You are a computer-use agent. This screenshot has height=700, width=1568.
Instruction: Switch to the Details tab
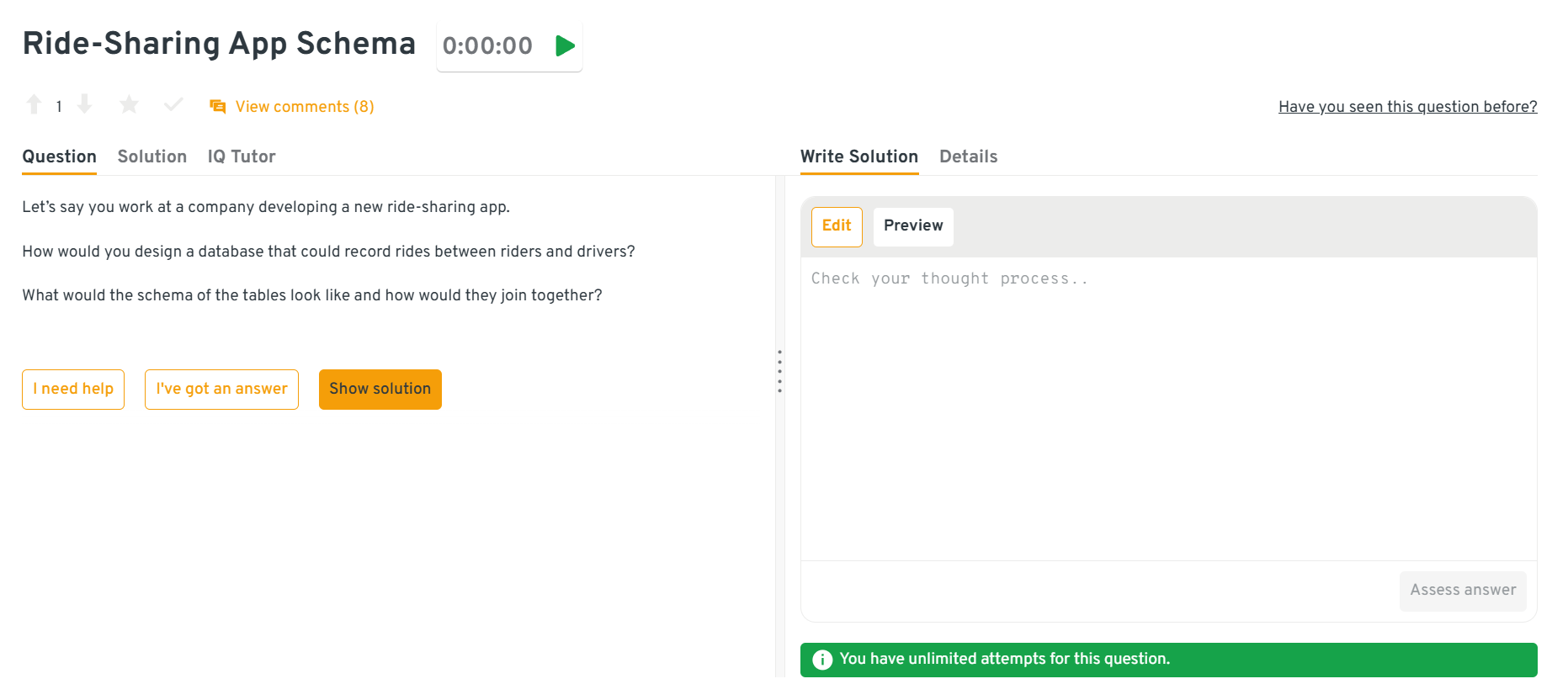968,156
